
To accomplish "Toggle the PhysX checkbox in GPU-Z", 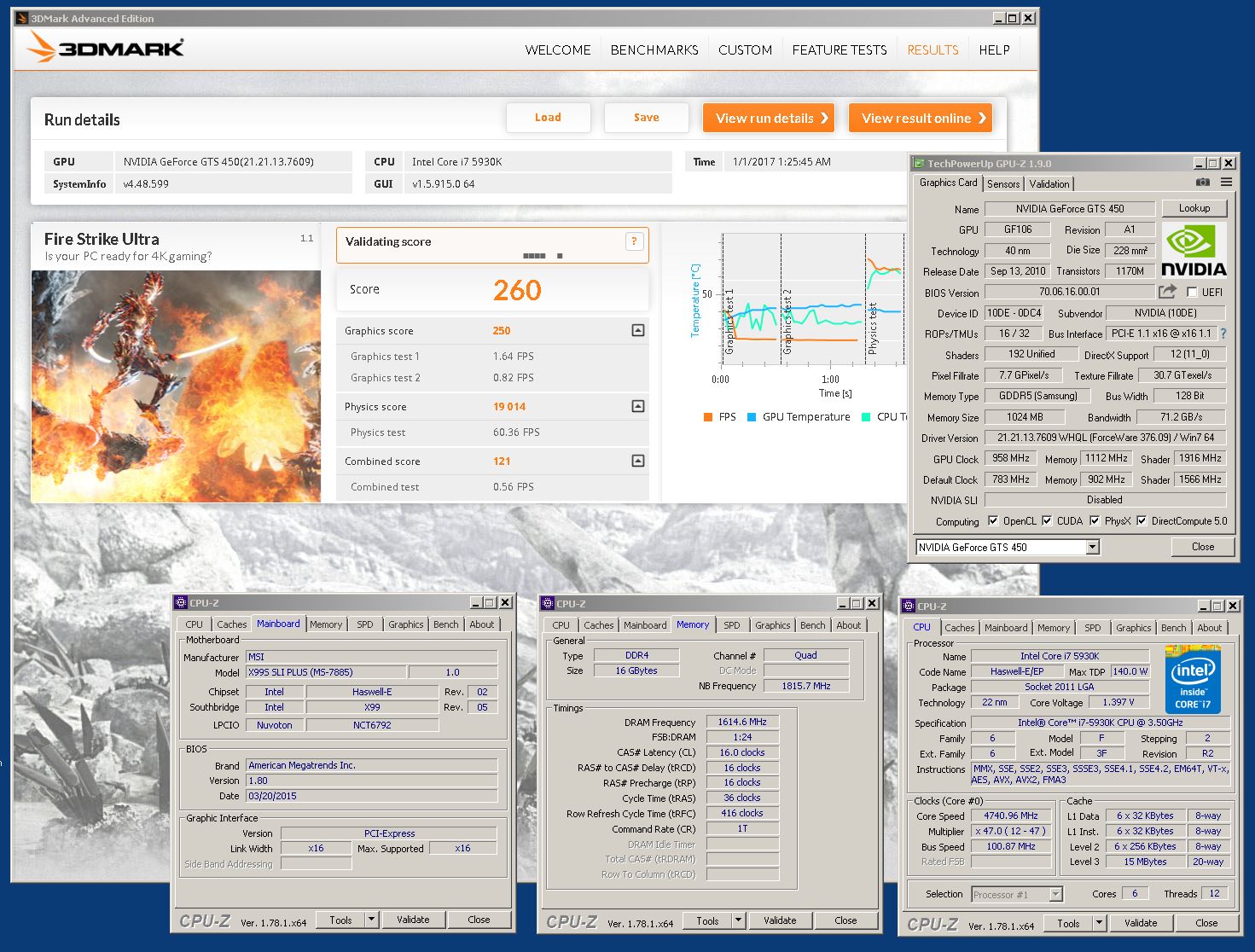I will point(1095,520).
